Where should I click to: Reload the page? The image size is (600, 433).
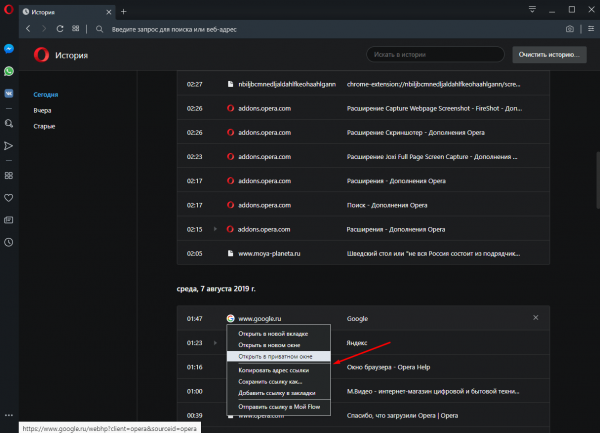tap(60, 29)
